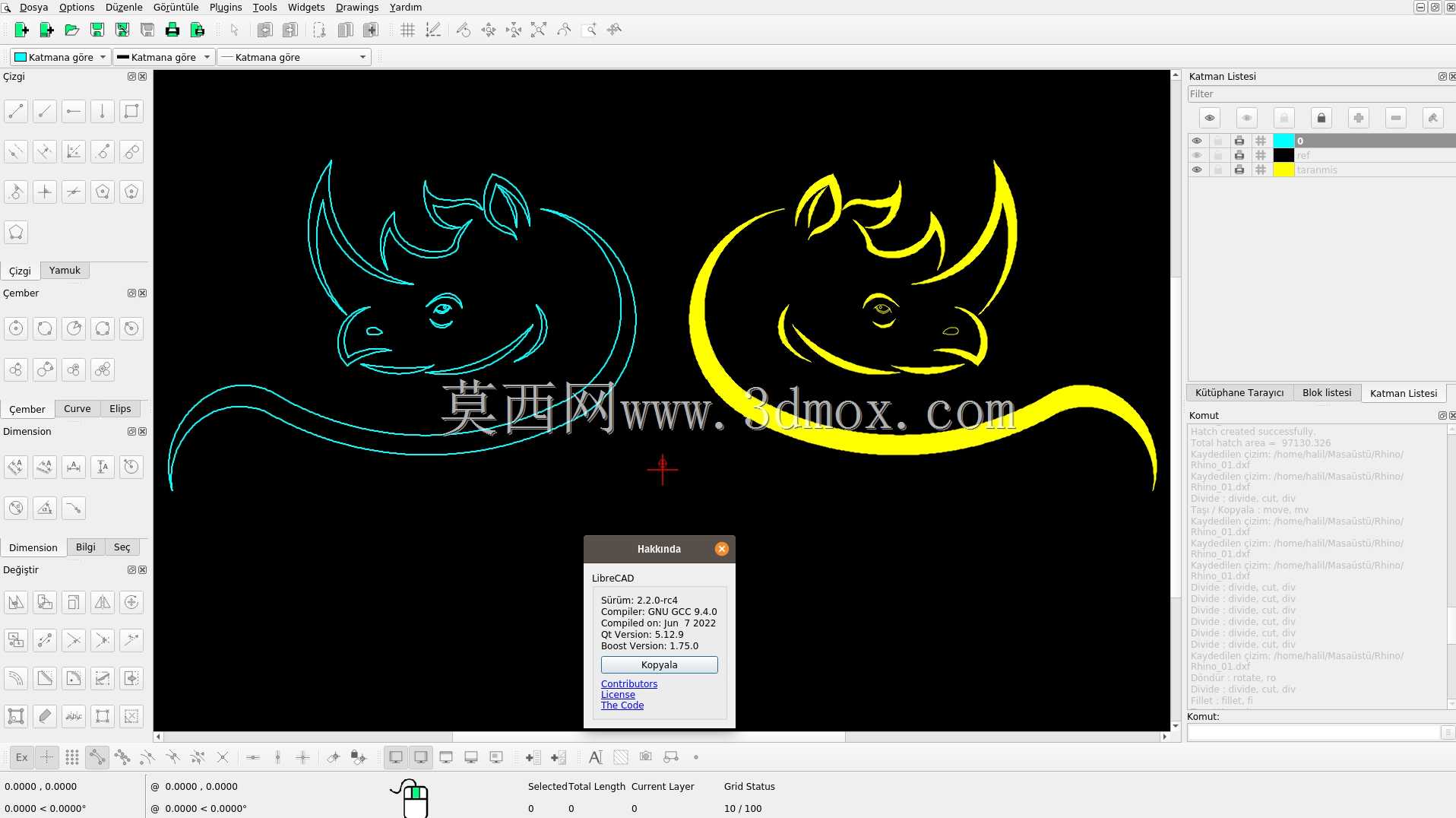Toggle visibility of layer 0
The image size is (1456, 818).
click(1197, 141)
